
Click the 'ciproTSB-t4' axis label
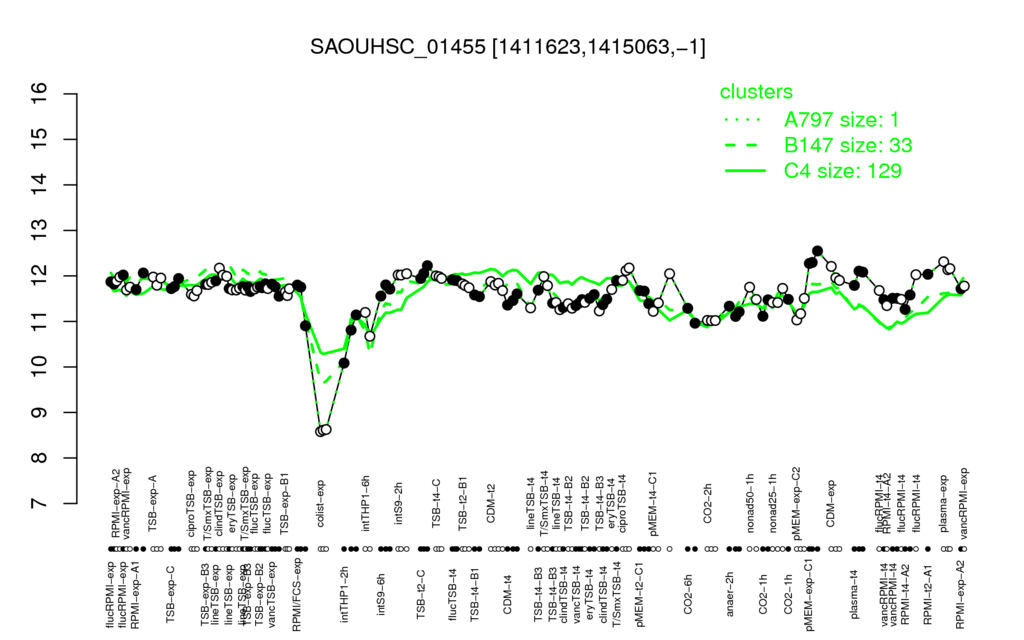(x=622, y=502)
